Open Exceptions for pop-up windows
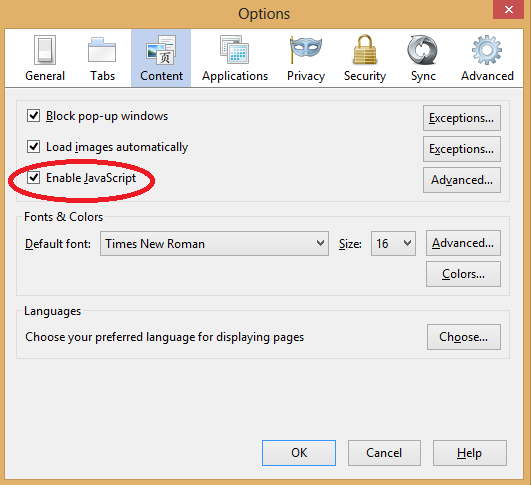Screen dimensions: 531x485 (462, 118)
